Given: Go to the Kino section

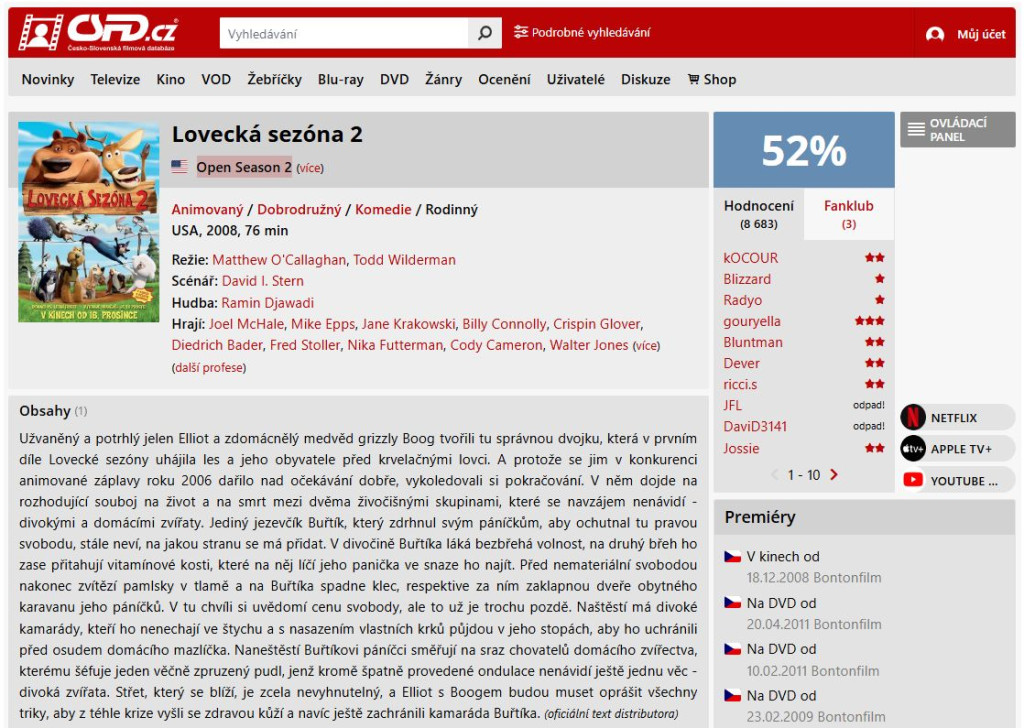Looking at the screenshot, I should pyautogui.click(x=170, y=80).
